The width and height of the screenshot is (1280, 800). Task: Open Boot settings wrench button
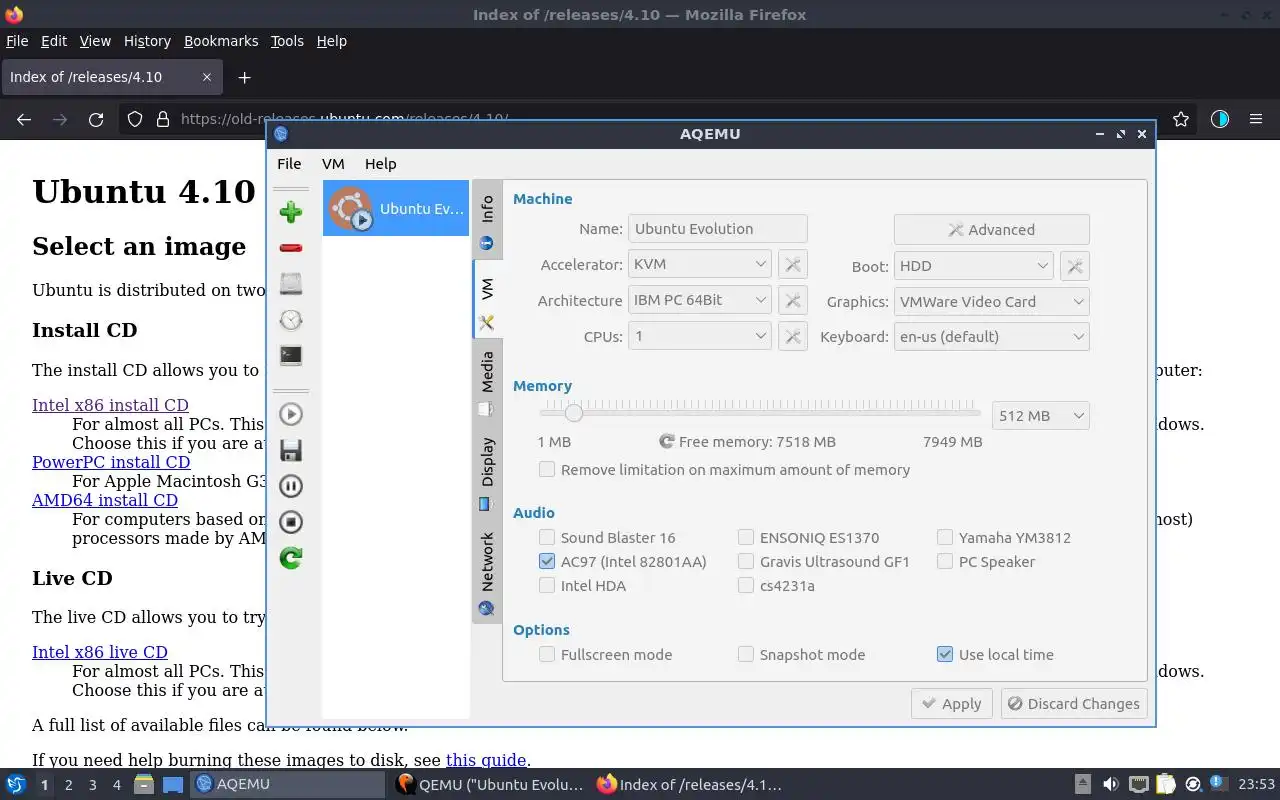coord(1074,266)
